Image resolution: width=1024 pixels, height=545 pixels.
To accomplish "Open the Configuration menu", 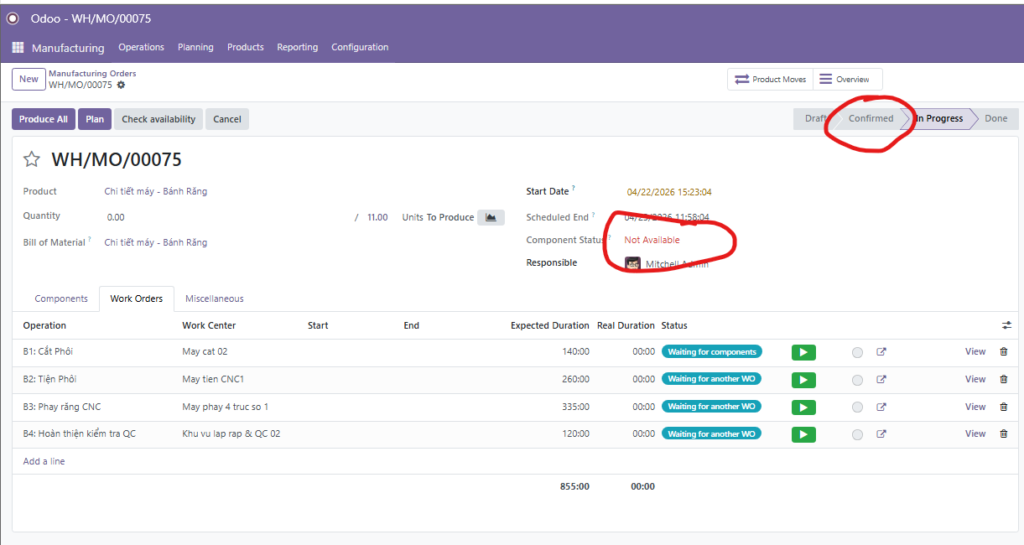I will coord(359,47).
